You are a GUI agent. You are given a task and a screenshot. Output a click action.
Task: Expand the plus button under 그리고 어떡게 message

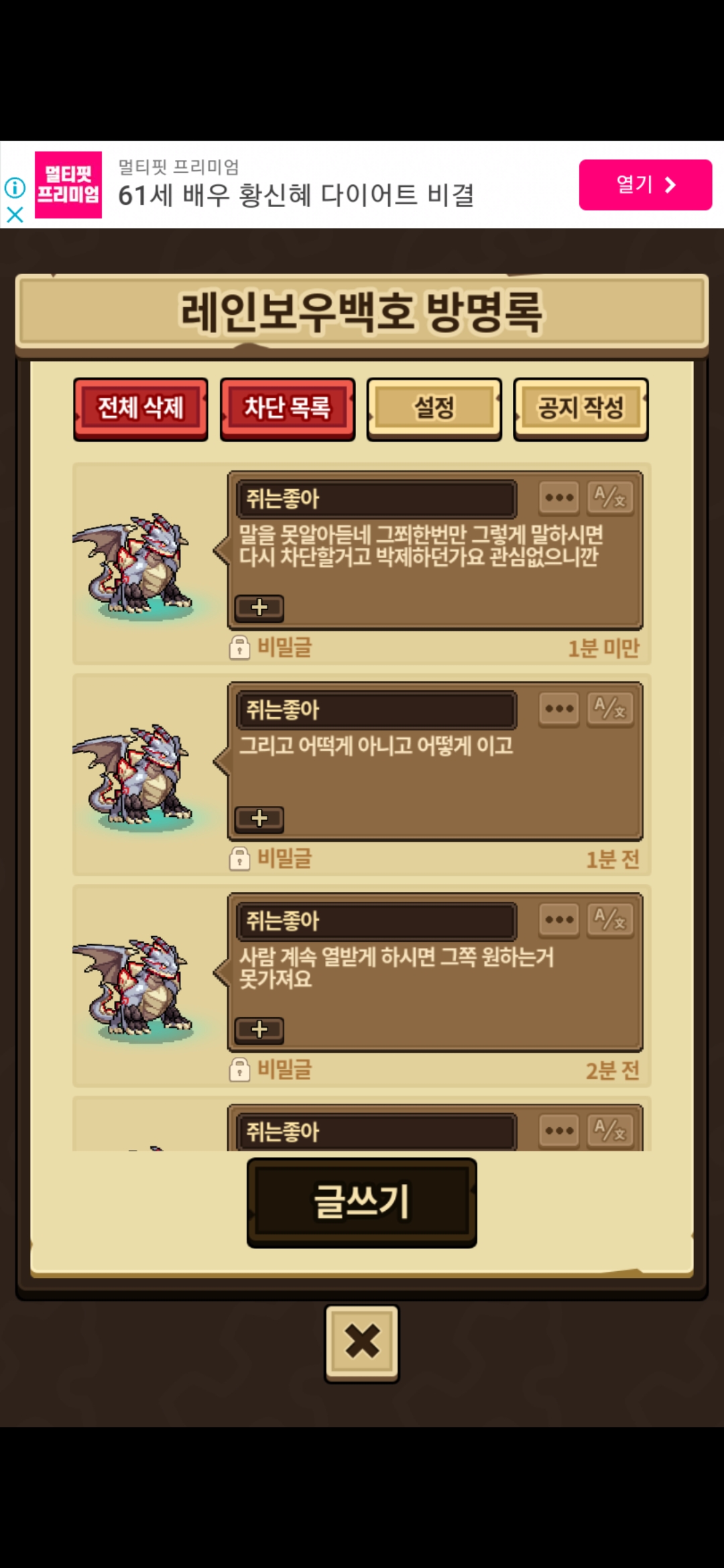click(x=259, y=819)
